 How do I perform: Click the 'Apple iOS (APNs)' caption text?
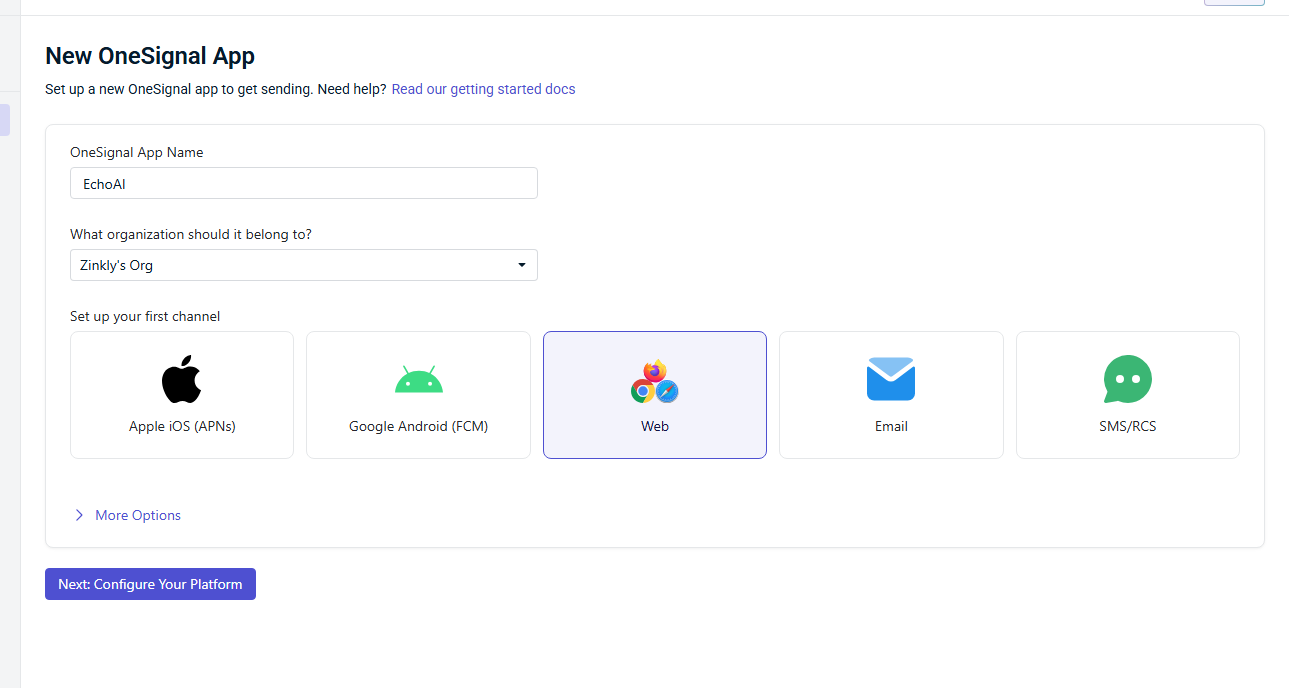tap(182, 426)
